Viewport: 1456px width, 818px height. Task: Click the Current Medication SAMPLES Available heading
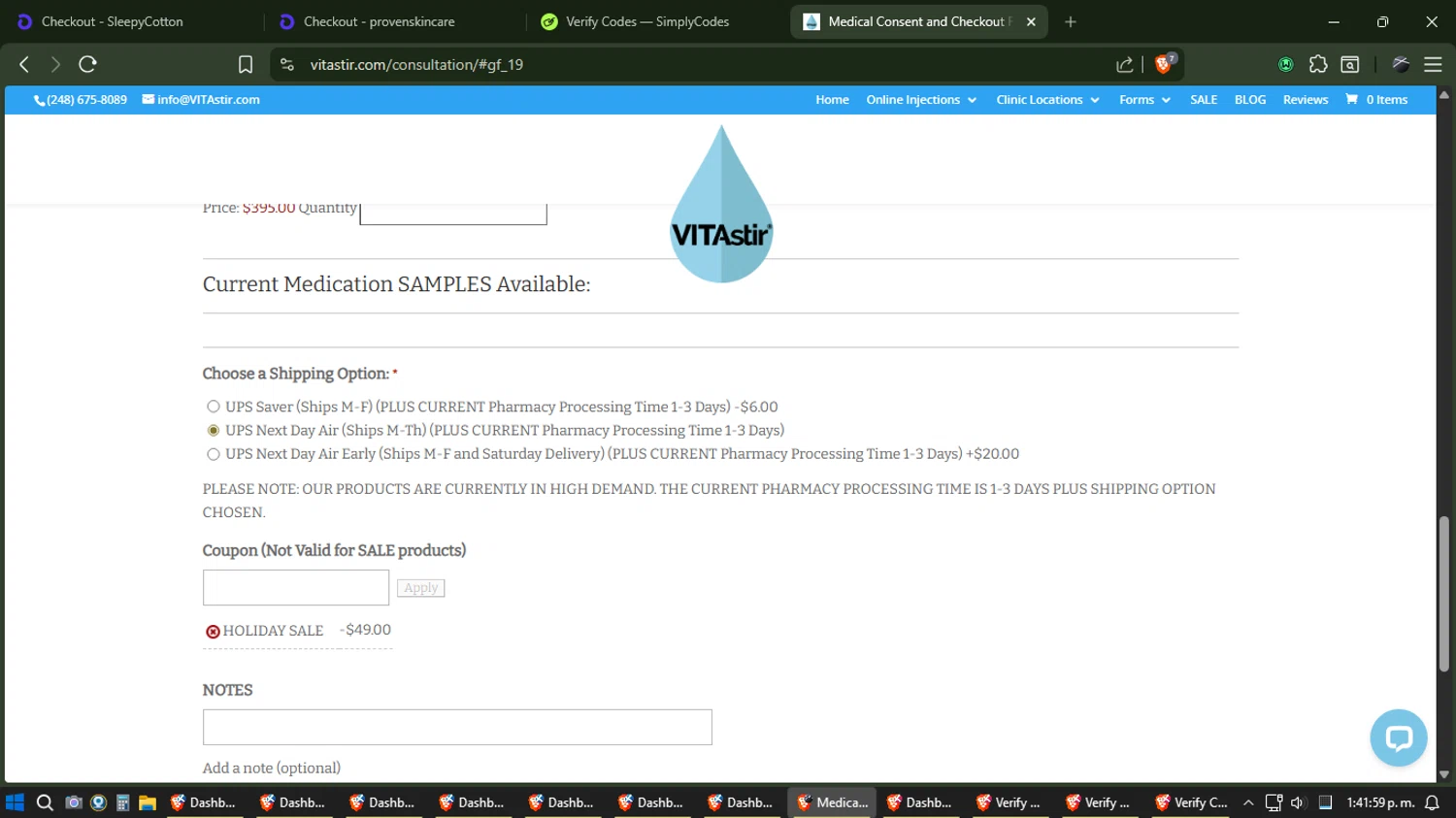tap(396, 284)
